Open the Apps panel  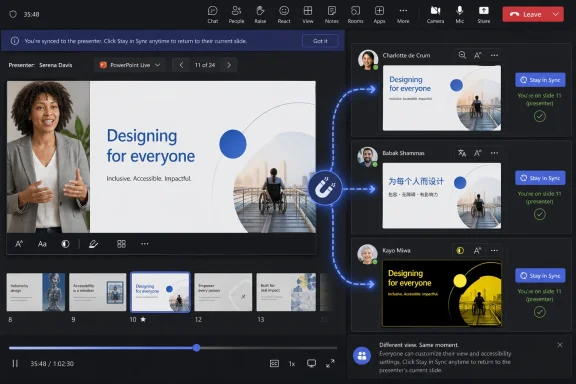pos(379,15)
